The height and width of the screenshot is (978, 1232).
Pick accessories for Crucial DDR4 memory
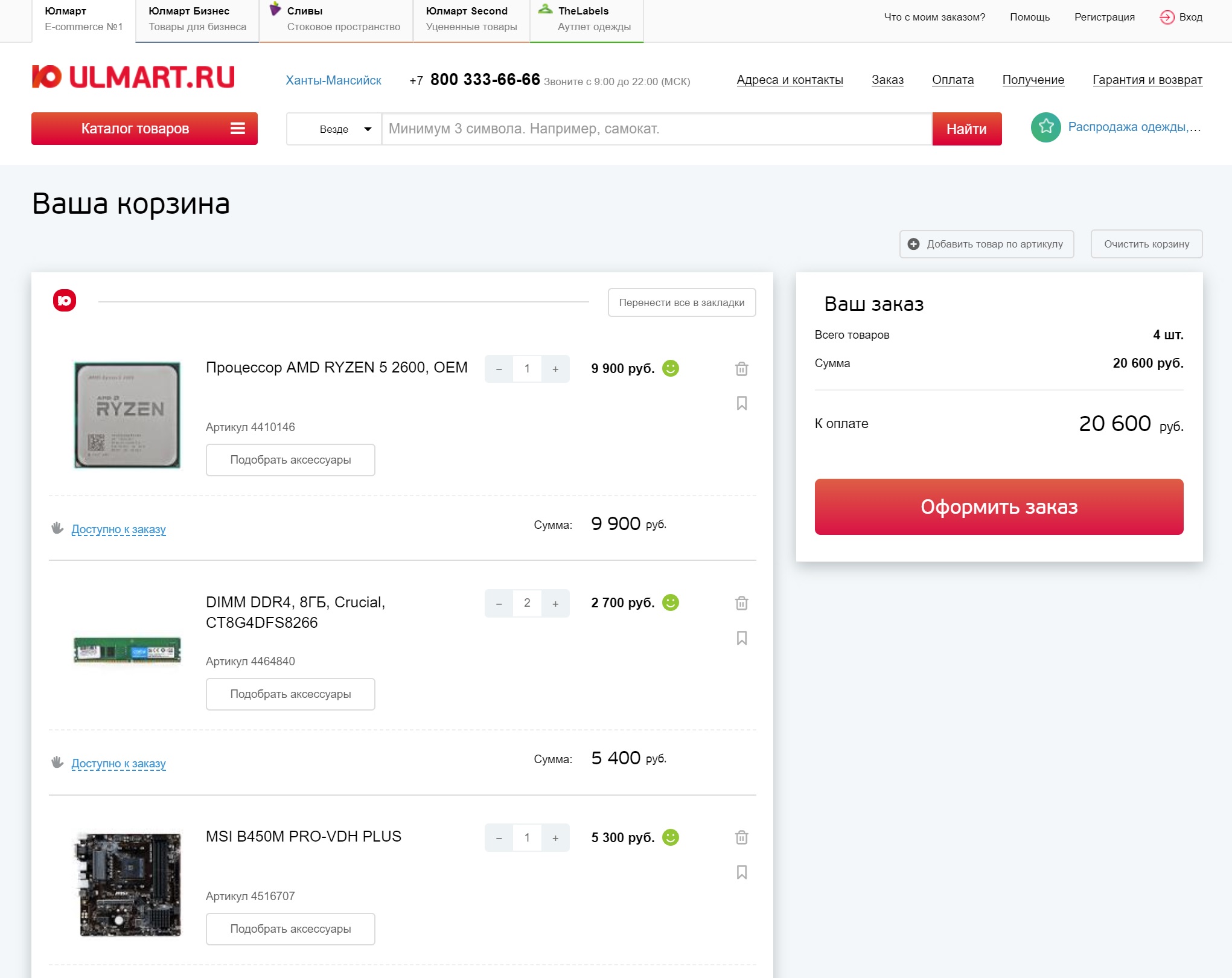click(290, 694)
